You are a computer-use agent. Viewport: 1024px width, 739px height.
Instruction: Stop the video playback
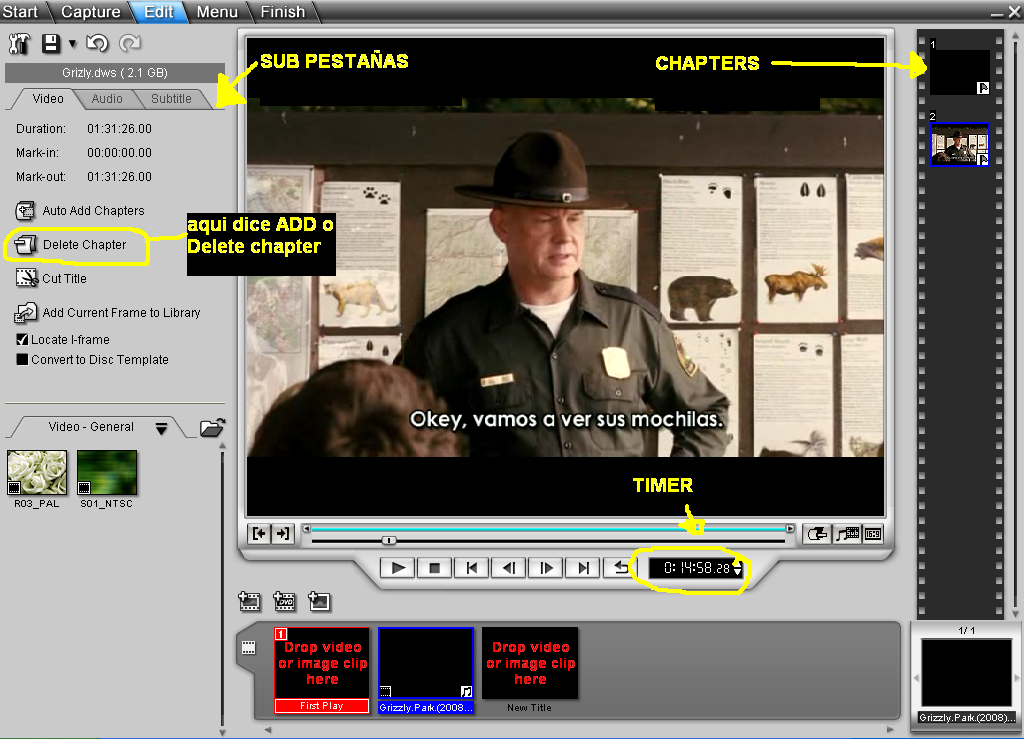434,568
